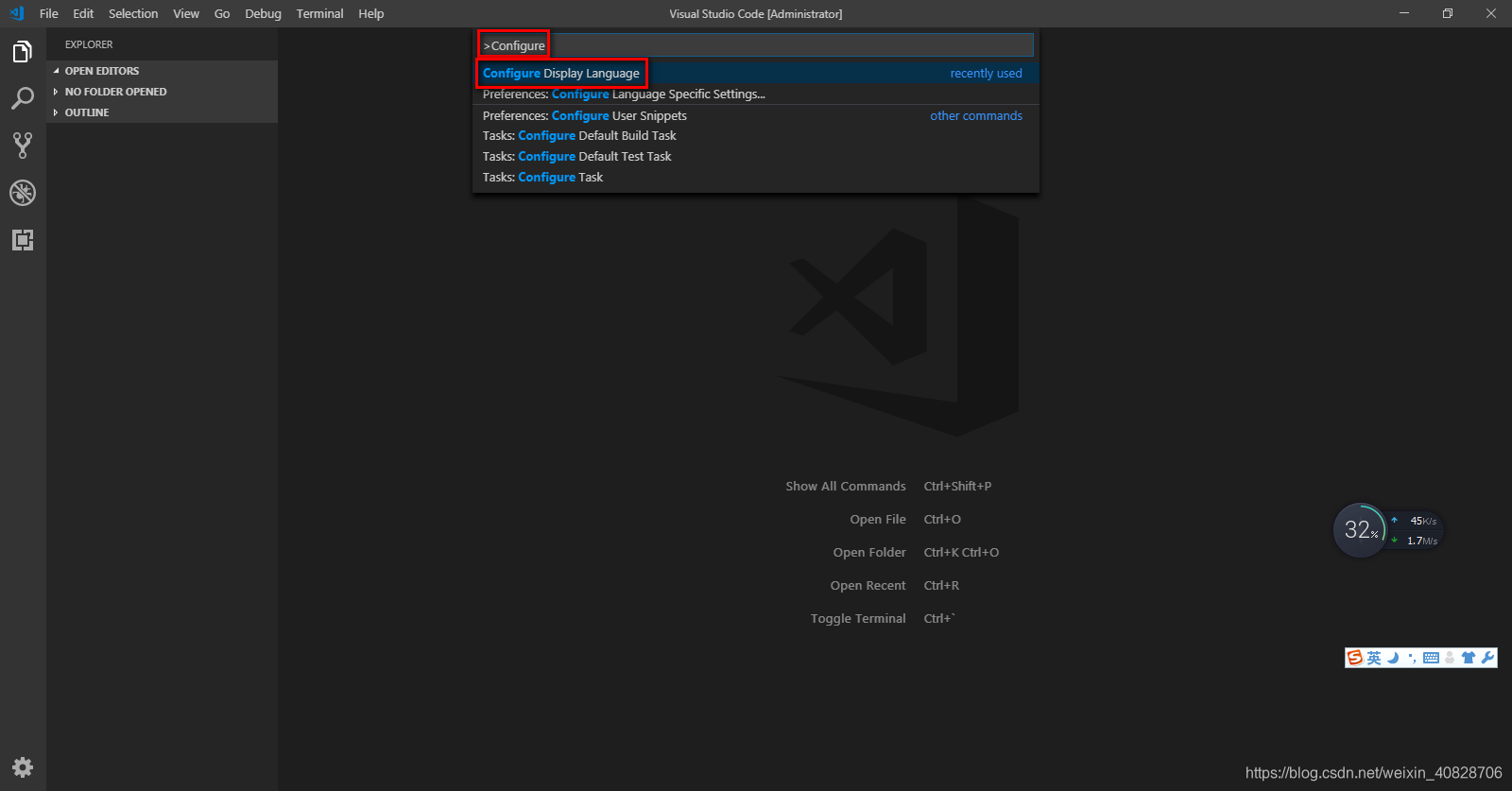Restore down the VS Code window
1512x791 pixels.
click(1448, 13)
